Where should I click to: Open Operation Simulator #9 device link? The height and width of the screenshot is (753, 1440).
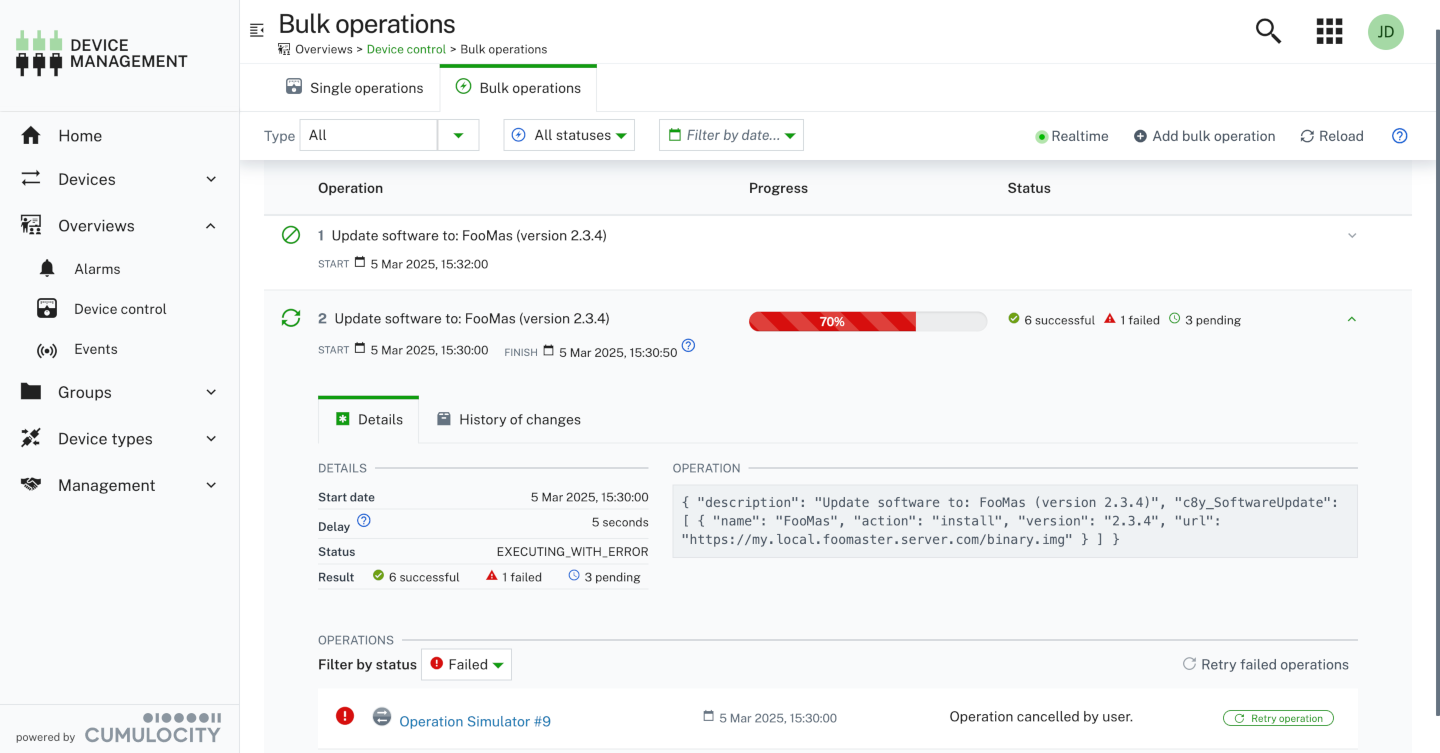tap(474, 721)
